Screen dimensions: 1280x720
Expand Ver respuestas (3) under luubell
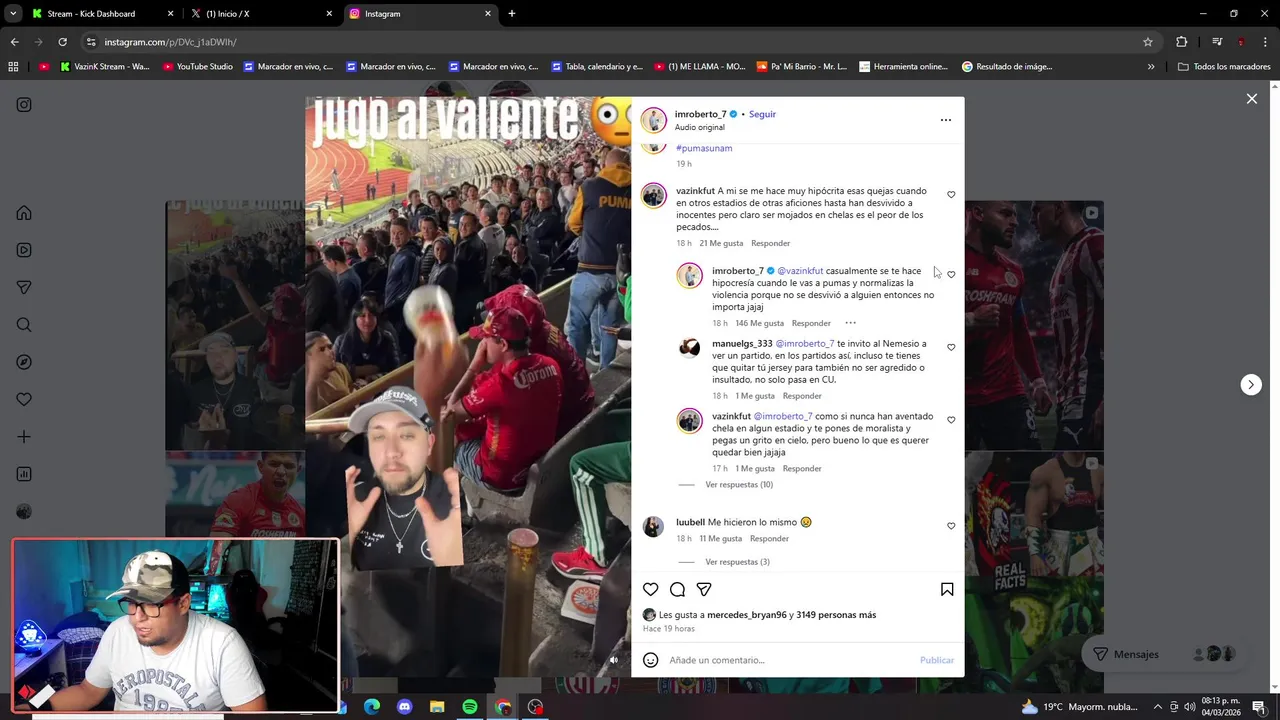tap(737, 562)
